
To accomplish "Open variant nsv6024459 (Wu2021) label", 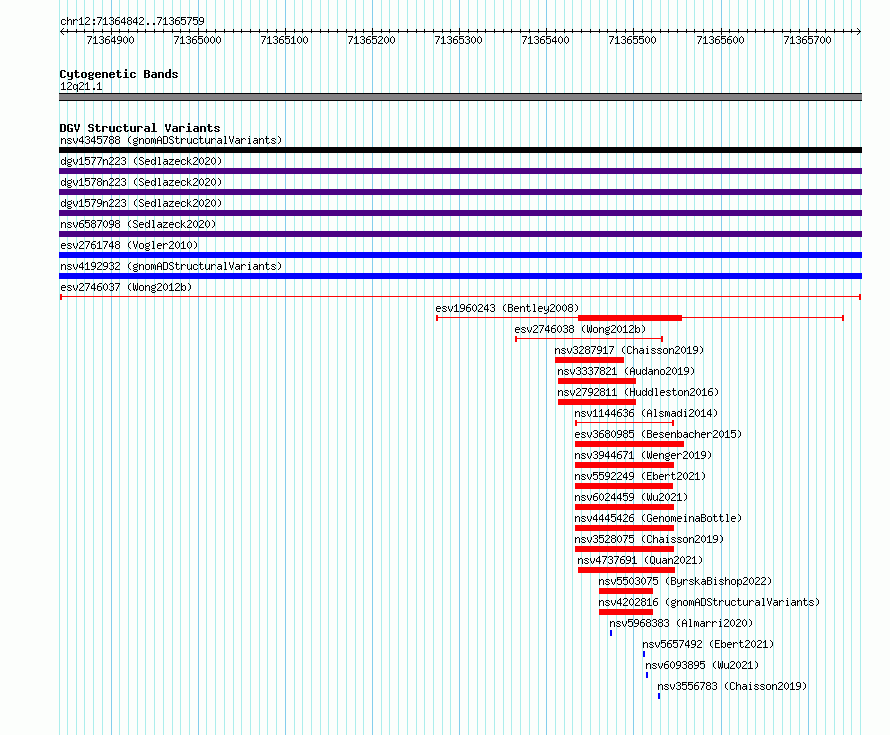I will click(x=631, y=497).
